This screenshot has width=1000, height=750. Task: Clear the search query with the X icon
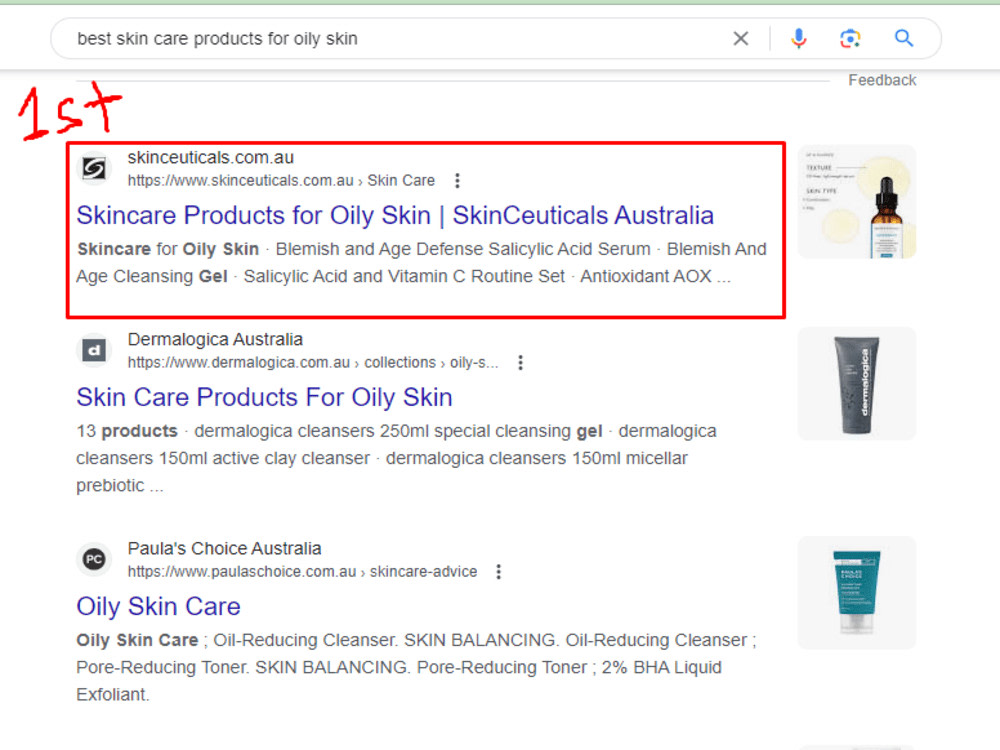(x=740, y=39)
